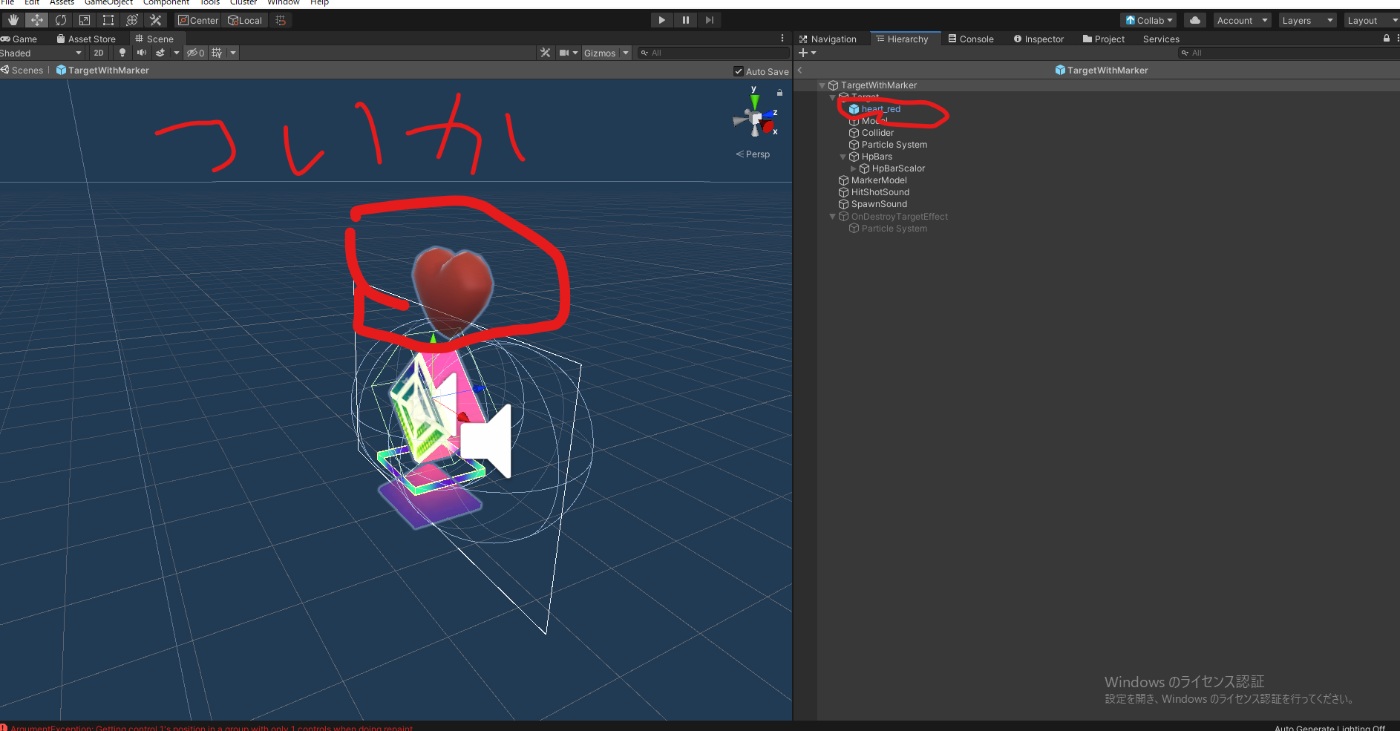Toggle 2D view in the Scene toolbar
The width and height of the screenshot is (1400, 731).
98,53
